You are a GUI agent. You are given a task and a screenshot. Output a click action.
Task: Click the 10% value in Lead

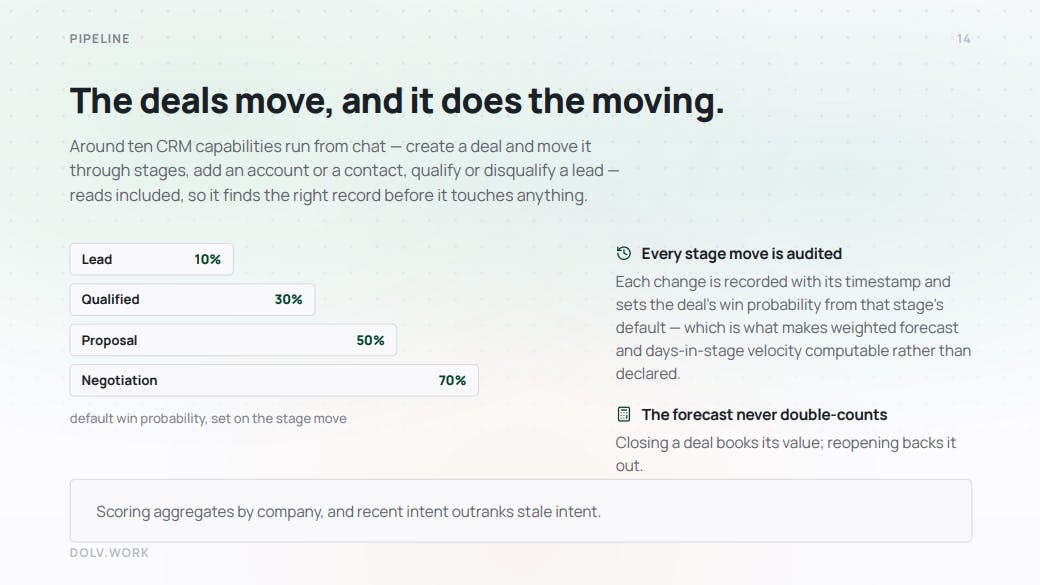click(208, 259)
